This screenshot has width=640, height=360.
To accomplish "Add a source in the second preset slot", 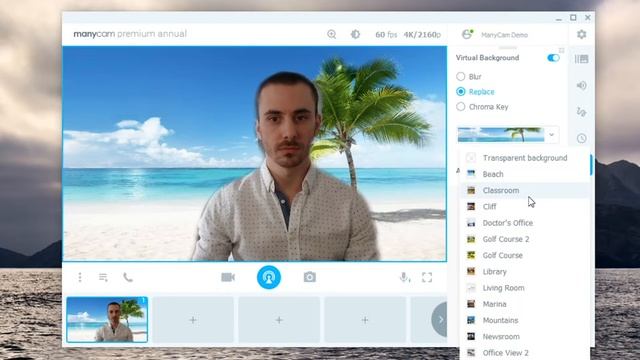I will pos(193,320).
